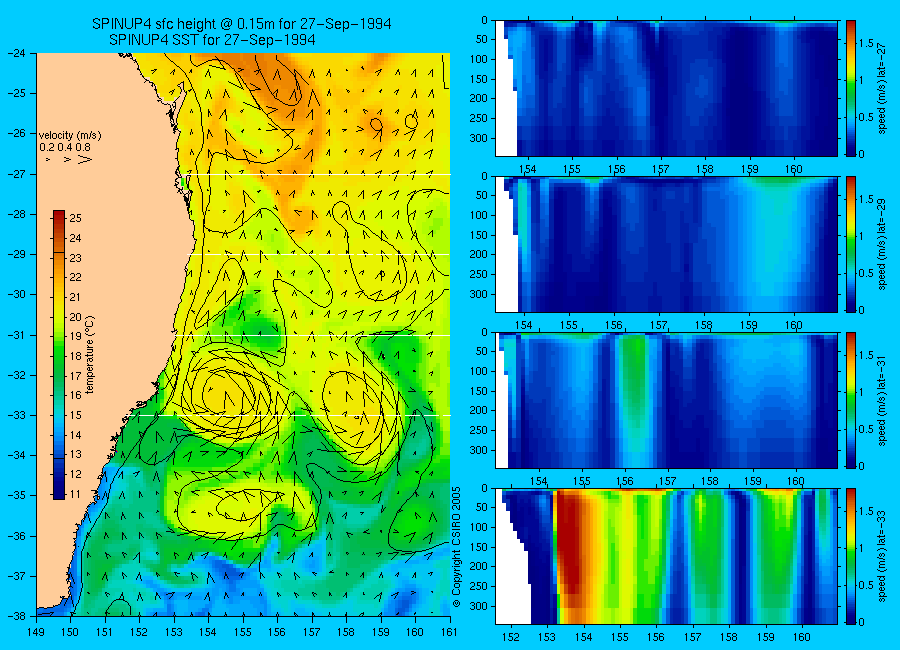Click the longitude label '149' on the map axis

pos(36,632)
